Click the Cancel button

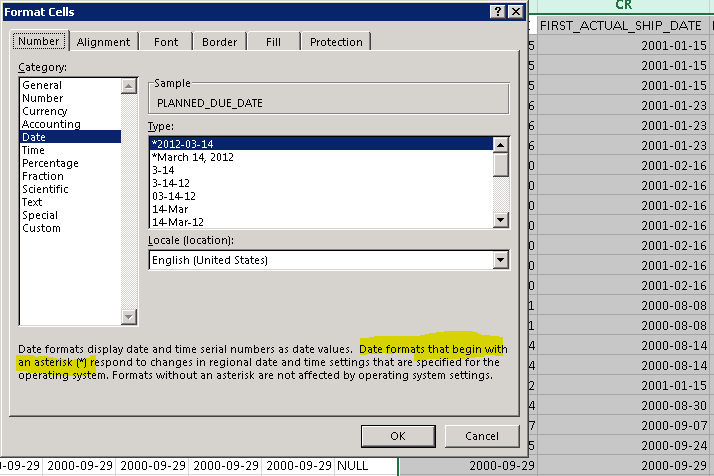coord(481,436)
